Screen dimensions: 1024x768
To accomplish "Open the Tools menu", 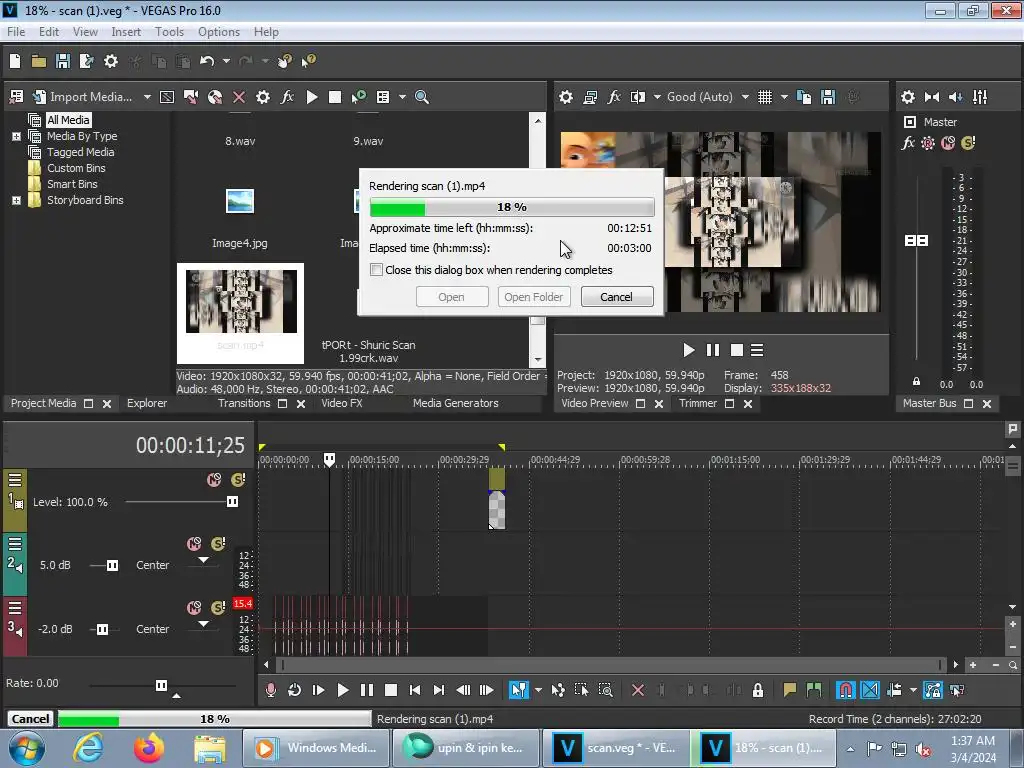I will (x=169, y=32).
